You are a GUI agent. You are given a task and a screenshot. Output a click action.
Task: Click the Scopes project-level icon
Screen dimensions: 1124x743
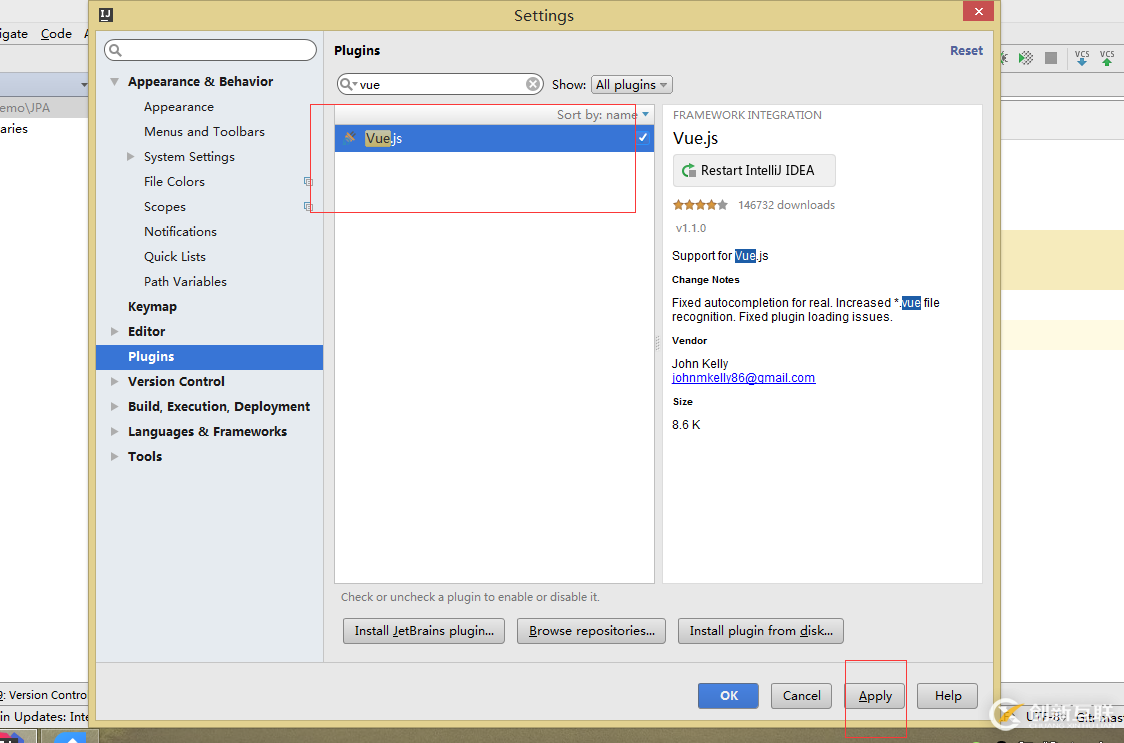click(x=308, y=207)
